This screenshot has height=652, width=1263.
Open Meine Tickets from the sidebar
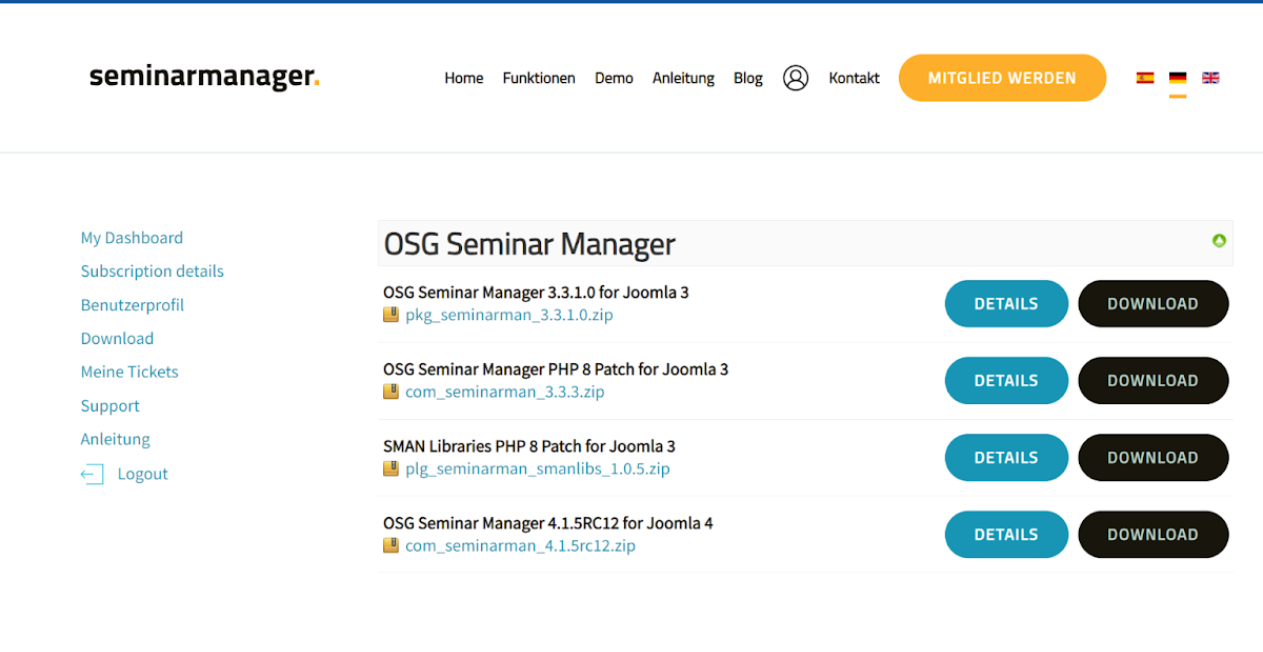129,371
